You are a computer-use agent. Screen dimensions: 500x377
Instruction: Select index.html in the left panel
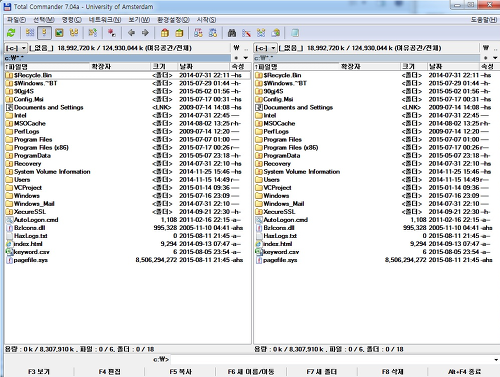pyautogui.click(x=127, y=244)
